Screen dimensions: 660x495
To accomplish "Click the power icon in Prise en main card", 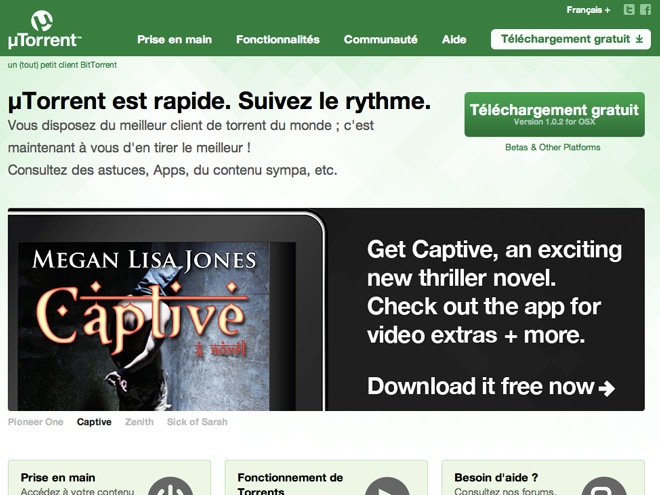I will pyautogui.click(x=170, y=486).
